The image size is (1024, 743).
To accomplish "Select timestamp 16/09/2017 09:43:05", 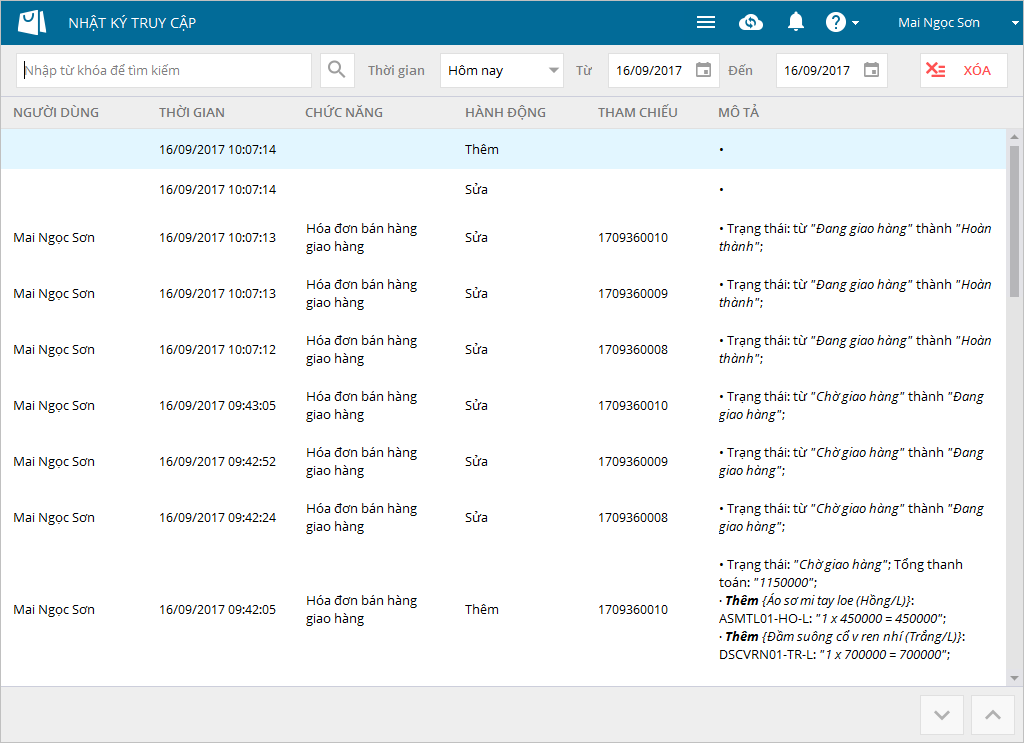I will tap(217, 405).
